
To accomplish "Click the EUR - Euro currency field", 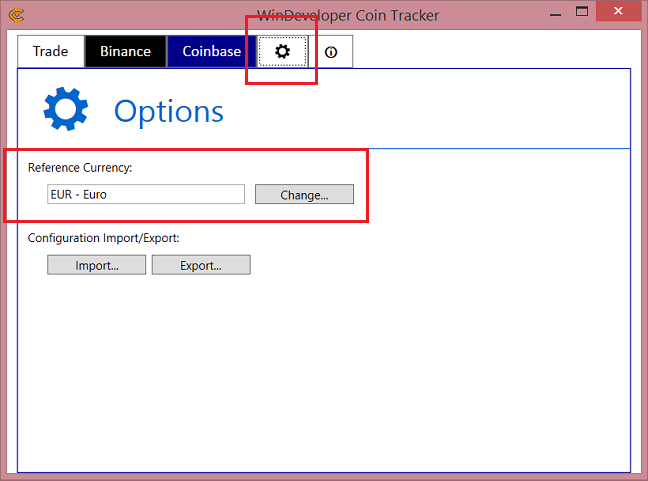I will point(146,194).
